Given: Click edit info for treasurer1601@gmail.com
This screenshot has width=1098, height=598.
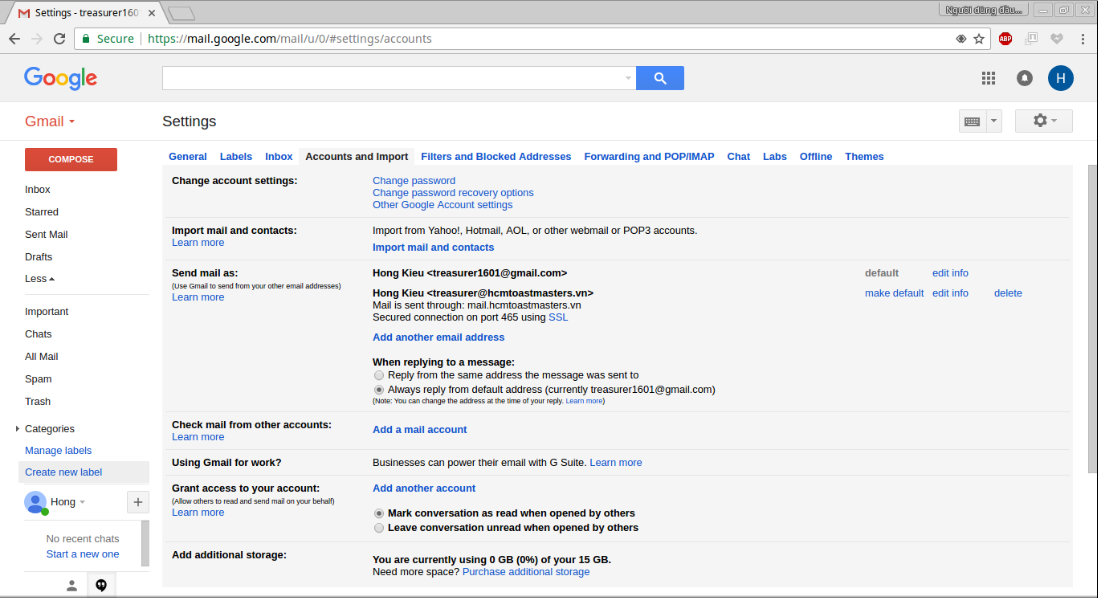Looking at the screenshot, I should (x=950, y=273).
